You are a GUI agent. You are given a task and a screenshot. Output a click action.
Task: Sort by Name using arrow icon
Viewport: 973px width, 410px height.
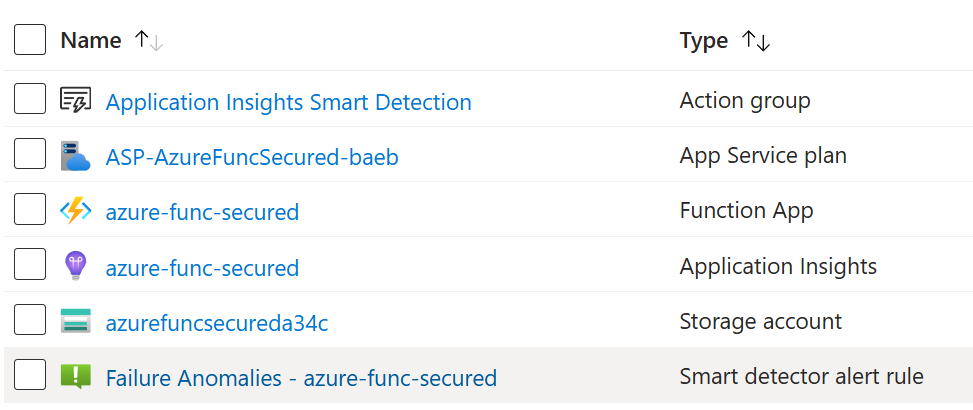tap(149, 41)
